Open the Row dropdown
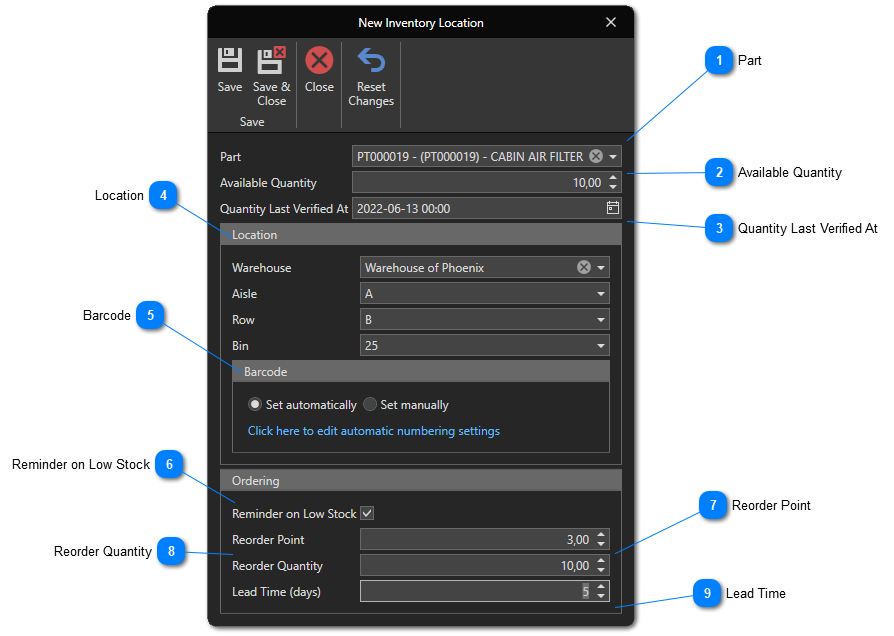Image resolution: width=894 pixels, height=636 pixels. tap(601, 320)
